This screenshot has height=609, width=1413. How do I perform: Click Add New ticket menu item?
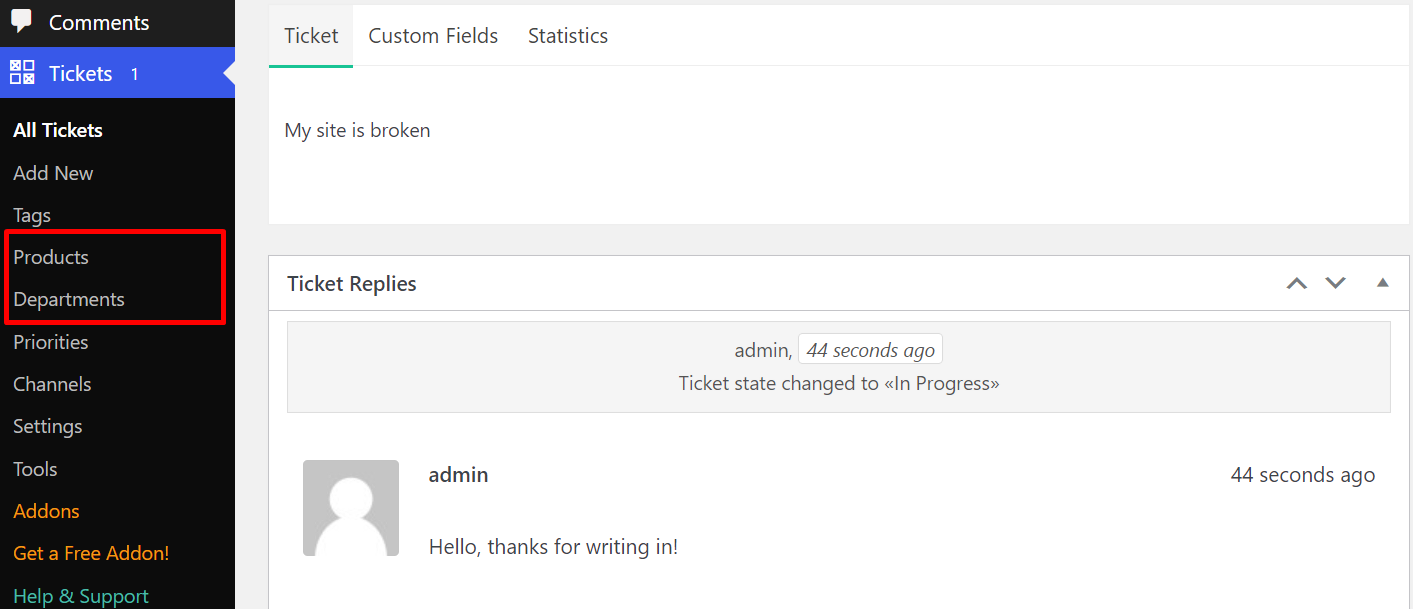coord(53,173)
